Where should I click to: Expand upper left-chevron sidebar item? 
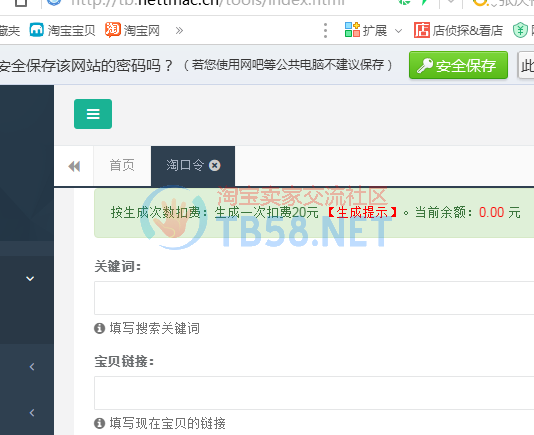coord(32,367)
